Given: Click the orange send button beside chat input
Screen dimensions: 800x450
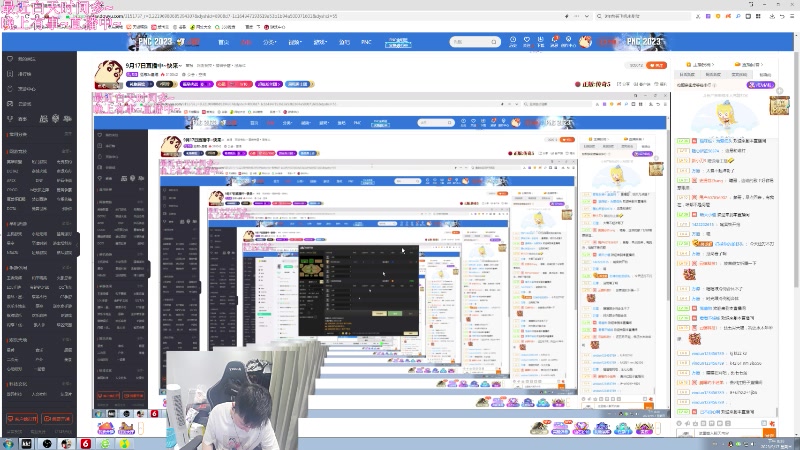Looking at the screenshot, I should (x=769, y=433).
